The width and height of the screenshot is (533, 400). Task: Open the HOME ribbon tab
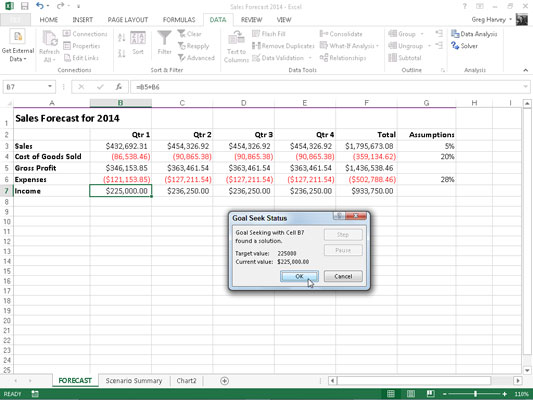click(x=49, y=20)
